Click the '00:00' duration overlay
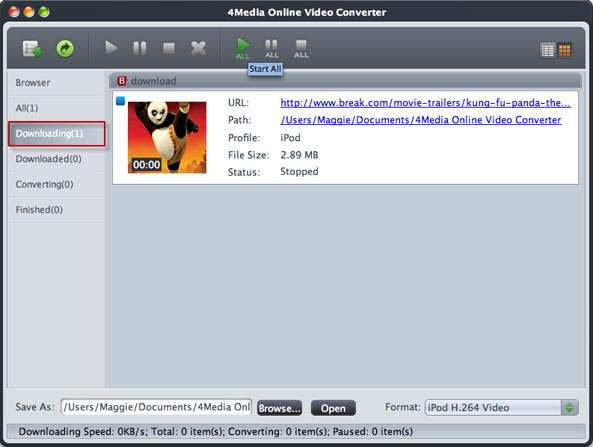Viewport: 593px width, 447px height. click(146, 165)
